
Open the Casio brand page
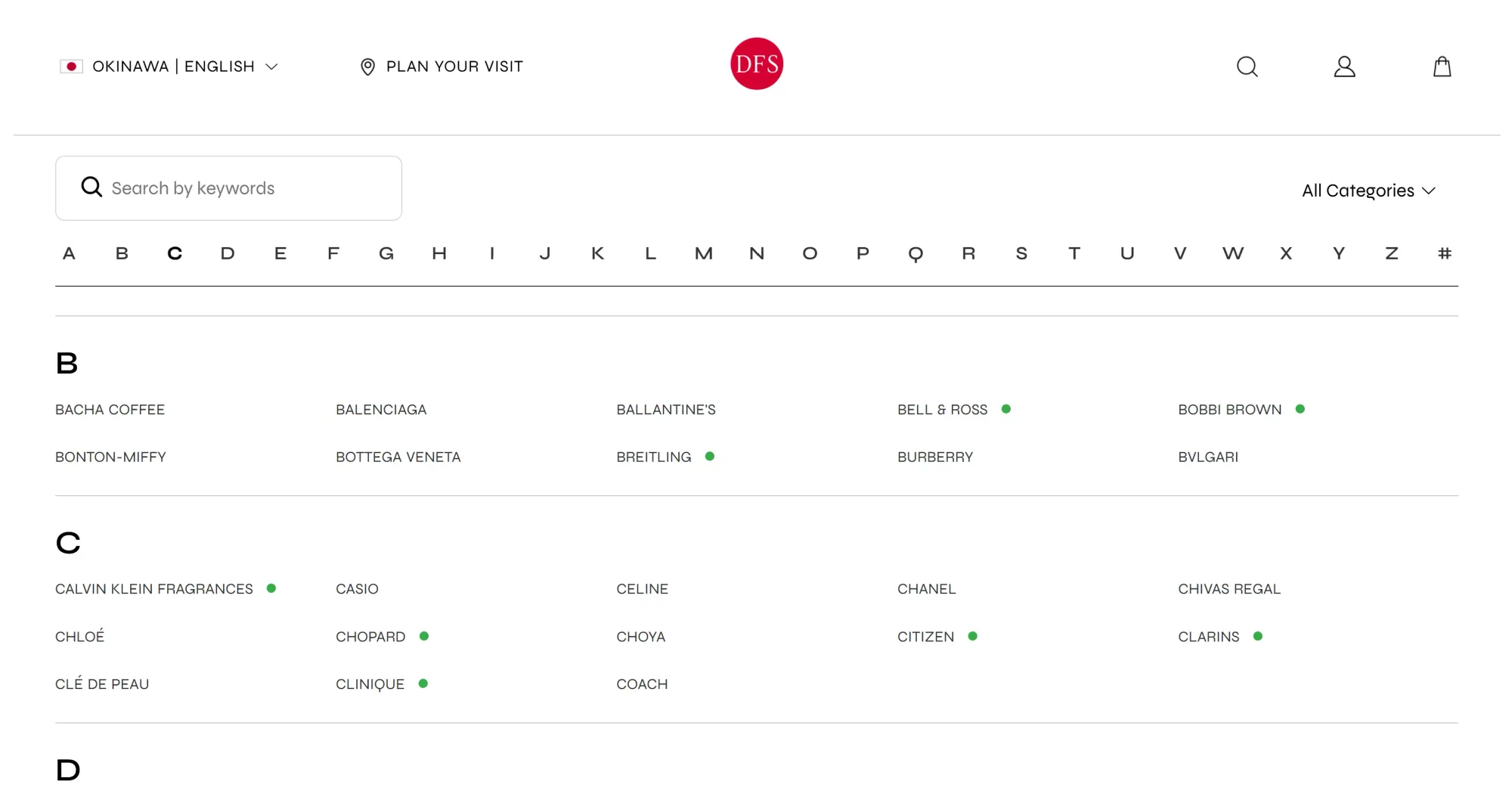(357, 589)
